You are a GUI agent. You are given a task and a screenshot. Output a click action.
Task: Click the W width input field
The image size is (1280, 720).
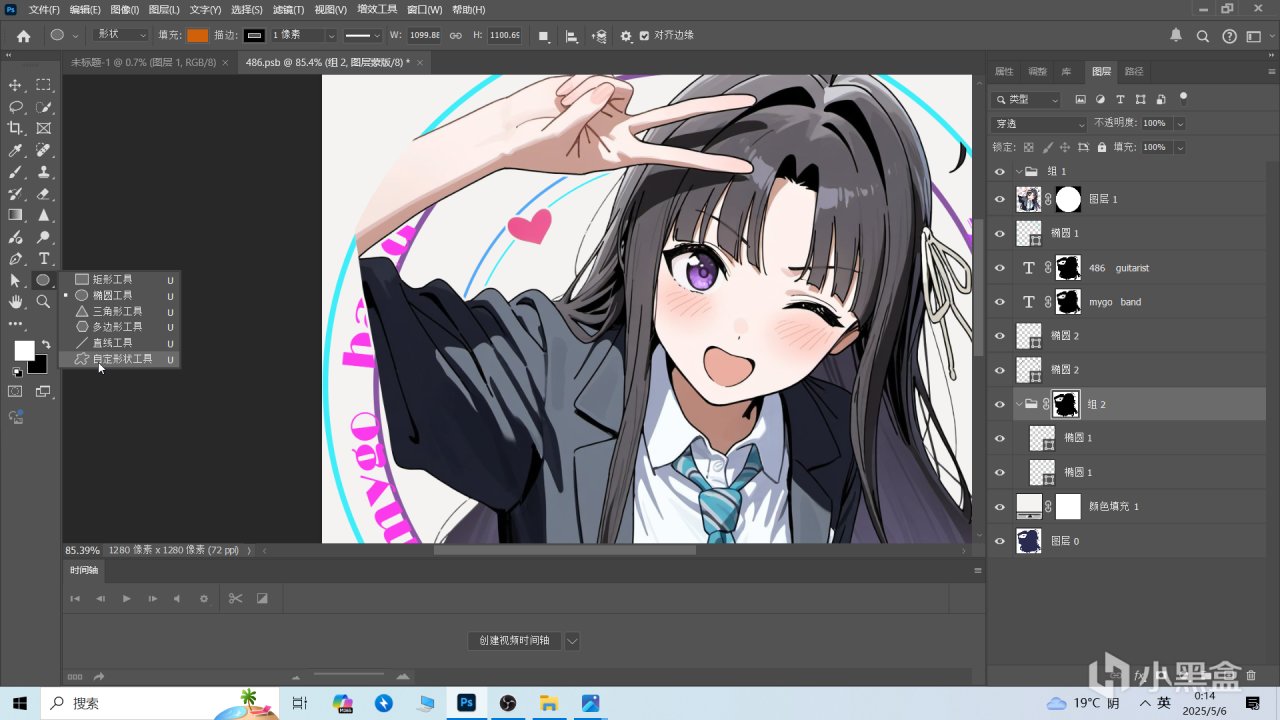[424, 36]
